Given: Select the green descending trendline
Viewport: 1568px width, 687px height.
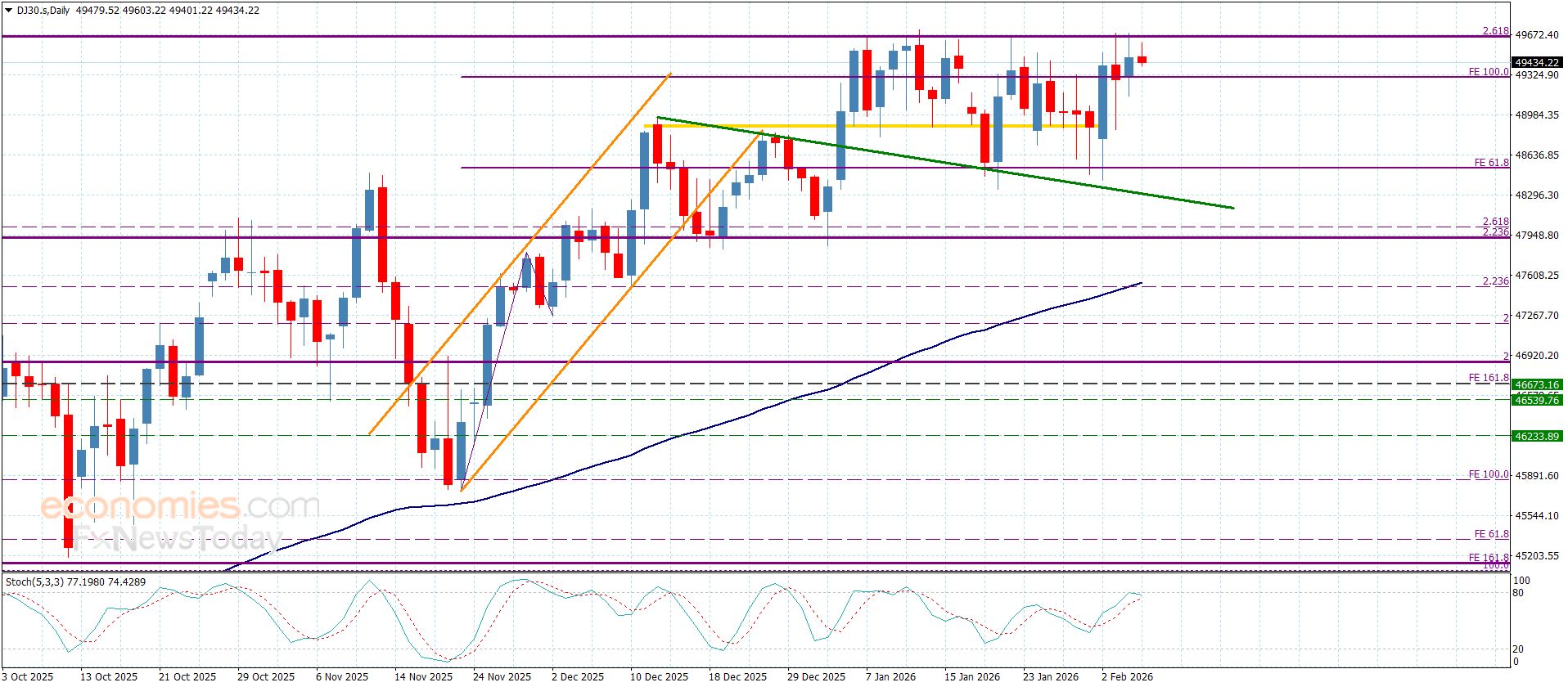Looking at the screenshot, I should pos(945,163).
